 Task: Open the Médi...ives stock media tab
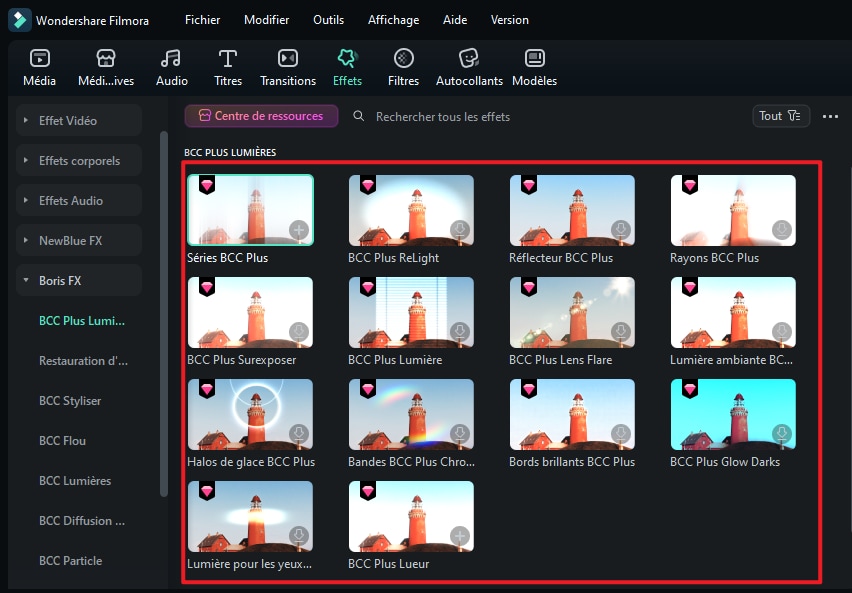pos(106,67)
